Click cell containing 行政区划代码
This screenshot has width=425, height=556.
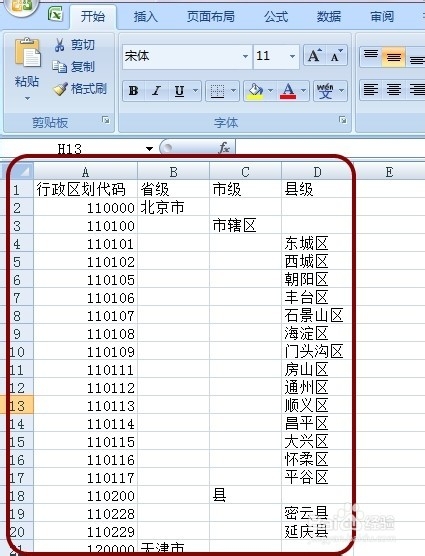[85, 190]
